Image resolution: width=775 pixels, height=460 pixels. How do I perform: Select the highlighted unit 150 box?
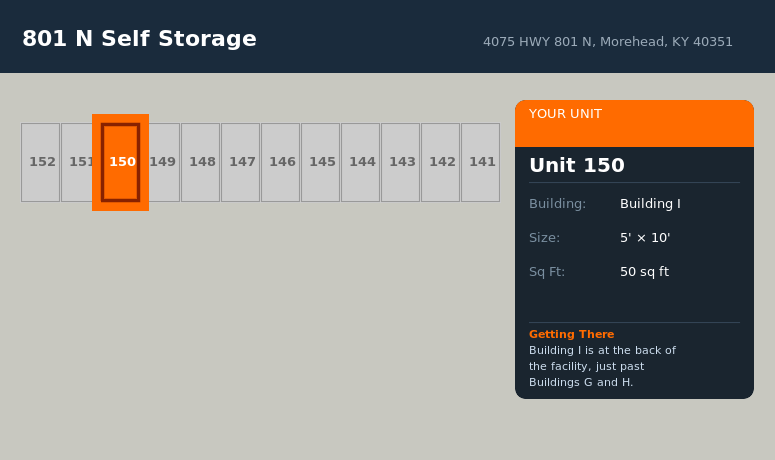tap(121, 162)
